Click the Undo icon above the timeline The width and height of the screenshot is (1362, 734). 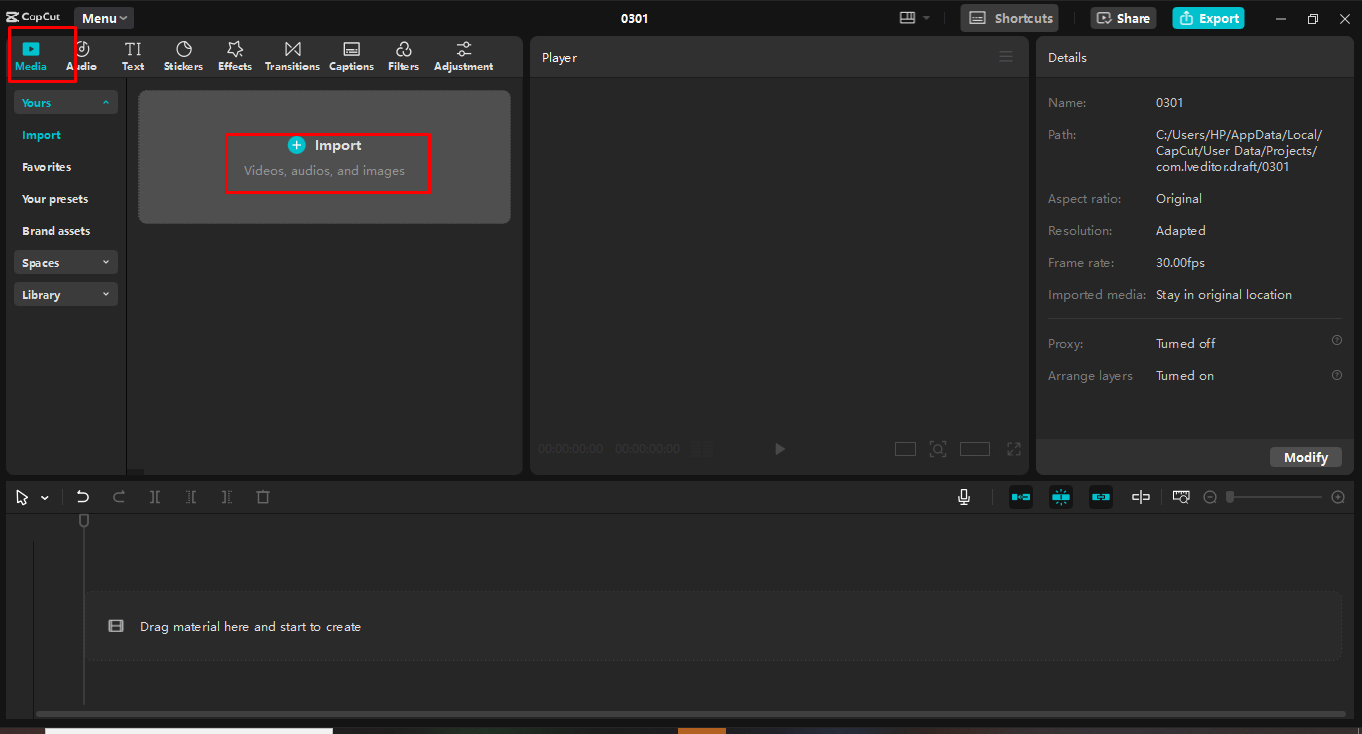[x=83, y=496]
